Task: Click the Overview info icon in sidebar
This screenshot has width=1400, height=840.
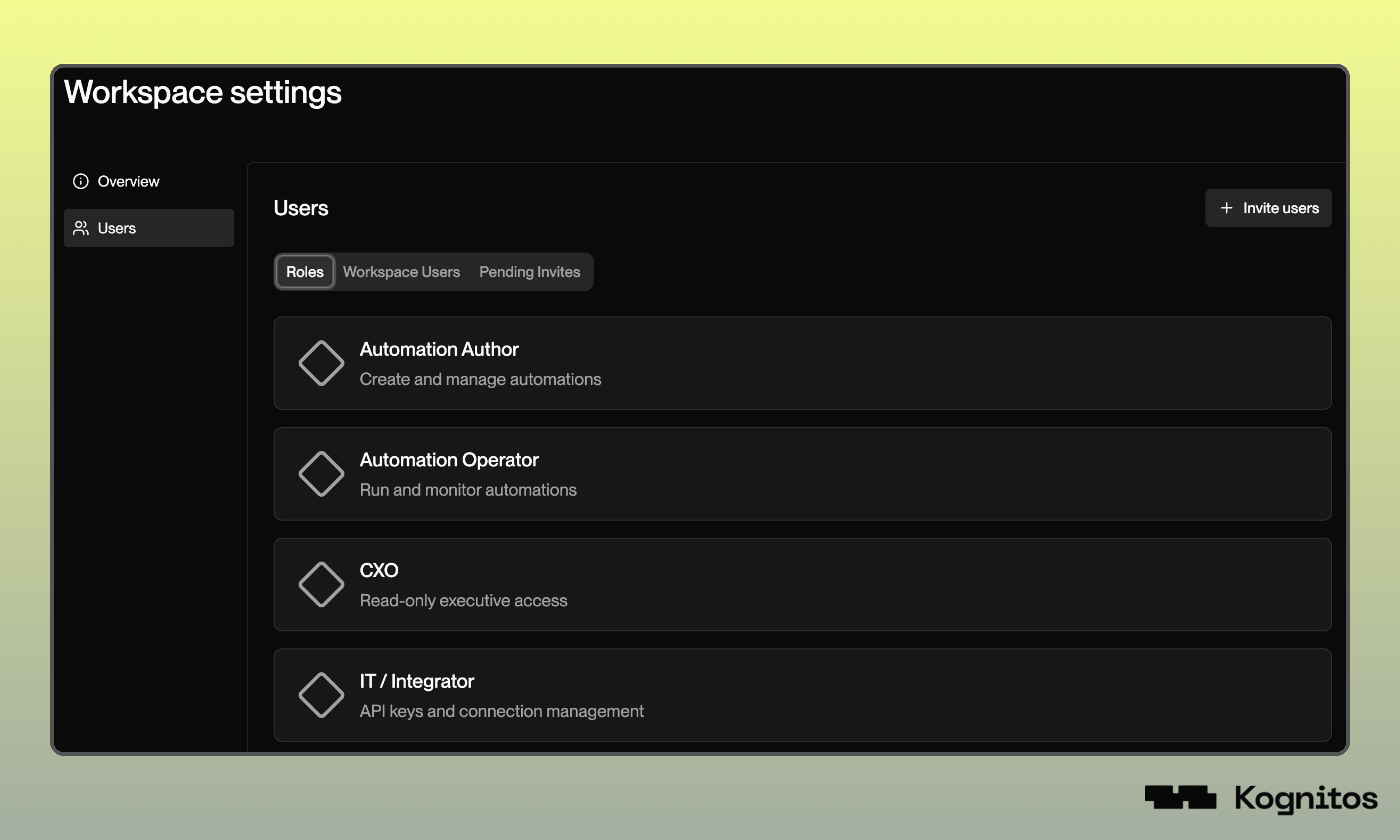Action: pyautogui.click(x=81, y=181)
